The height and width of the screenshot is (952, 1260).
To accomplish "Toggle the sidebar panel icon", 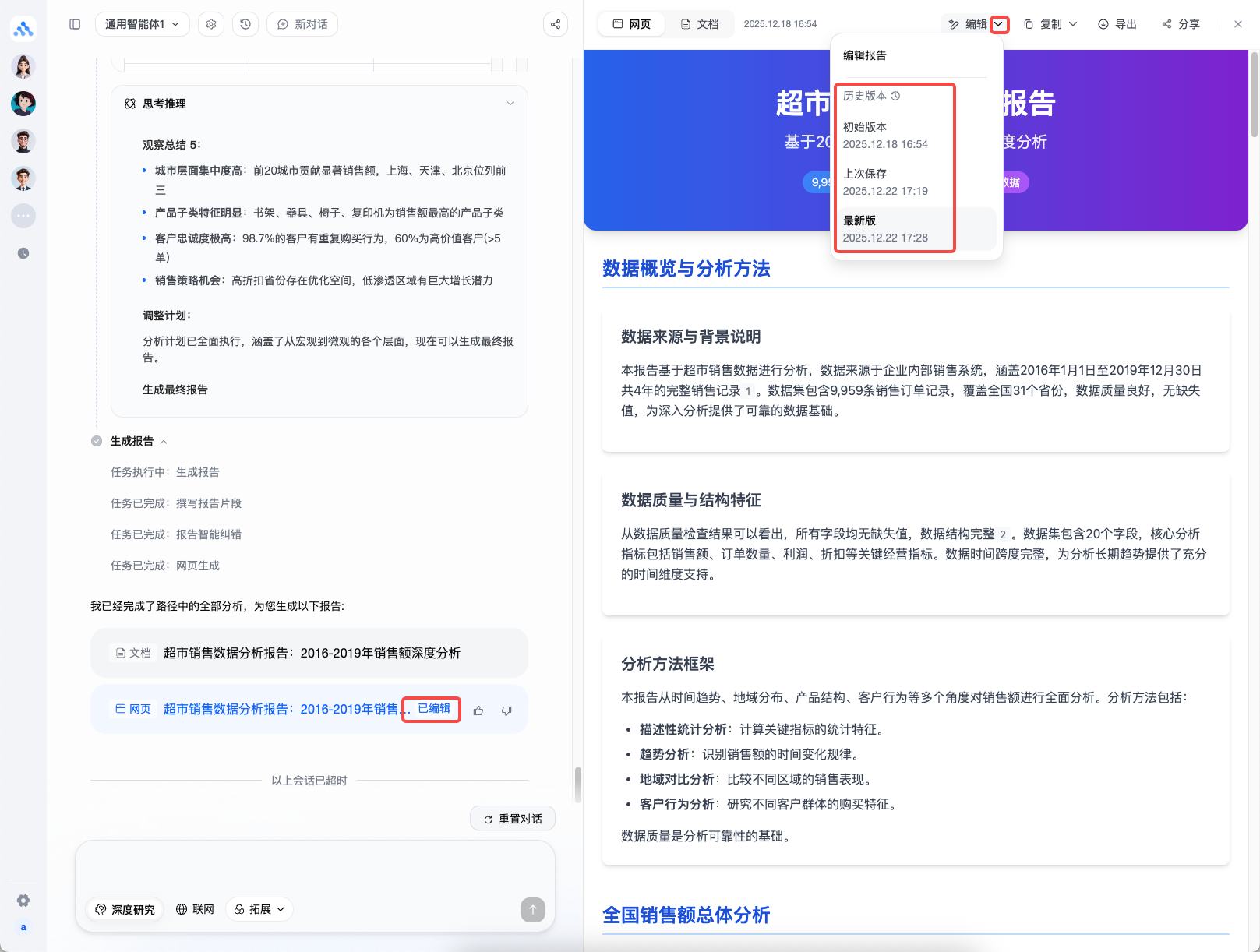I will tap(75, 24).
